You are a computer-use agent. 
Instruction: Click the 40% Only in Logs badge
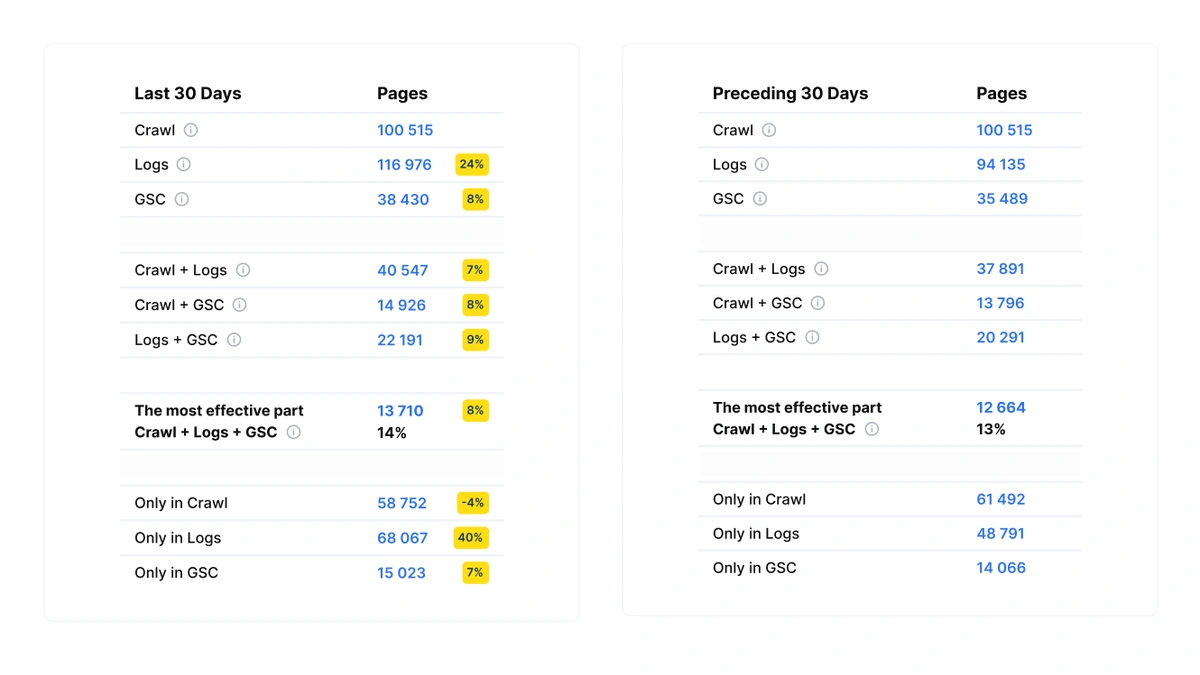tap(471, 538)
